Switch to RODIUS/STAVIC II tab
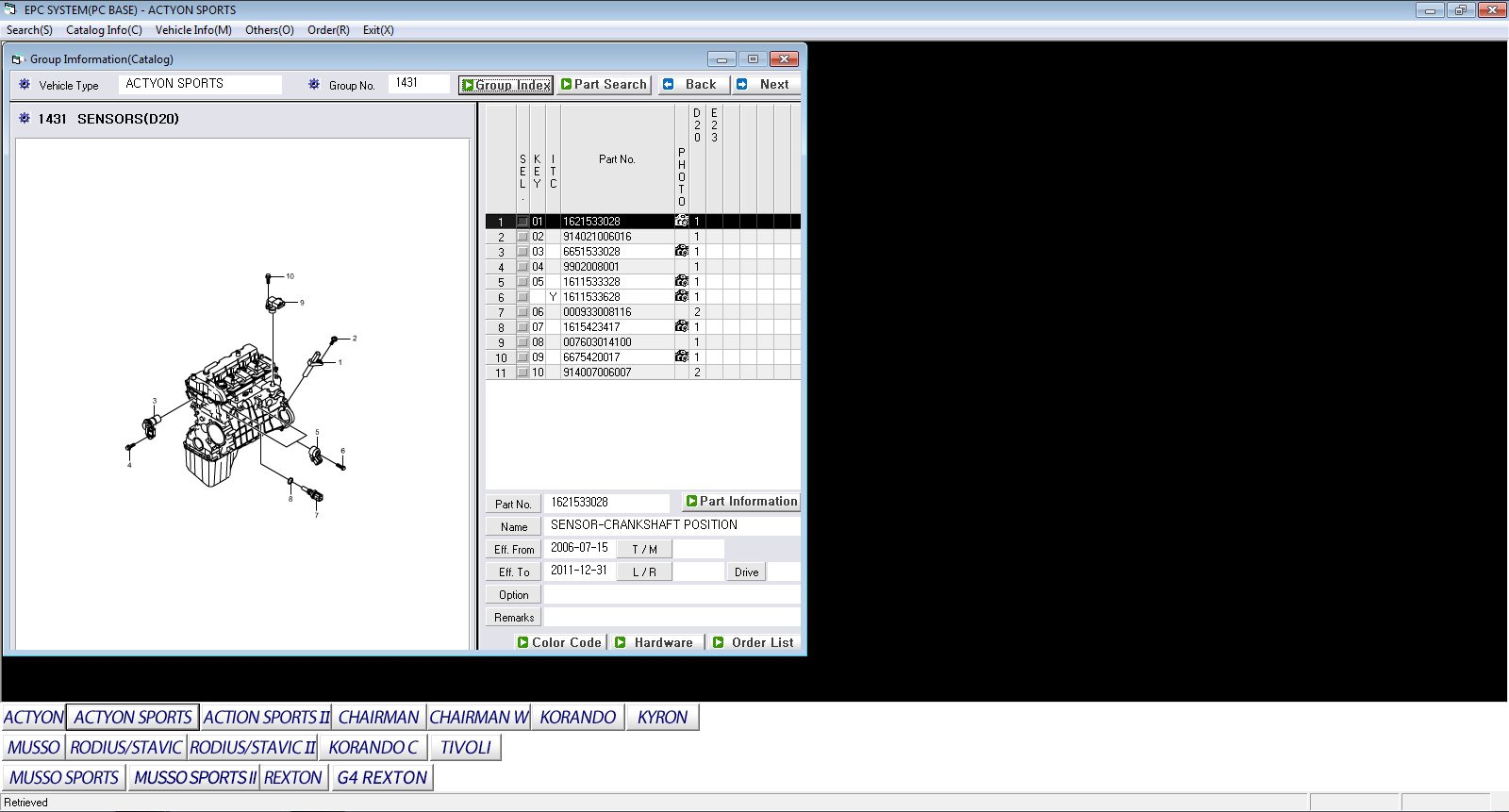Image resolution: width=1509 pixels, height=812 pixels. click(253, 748)
